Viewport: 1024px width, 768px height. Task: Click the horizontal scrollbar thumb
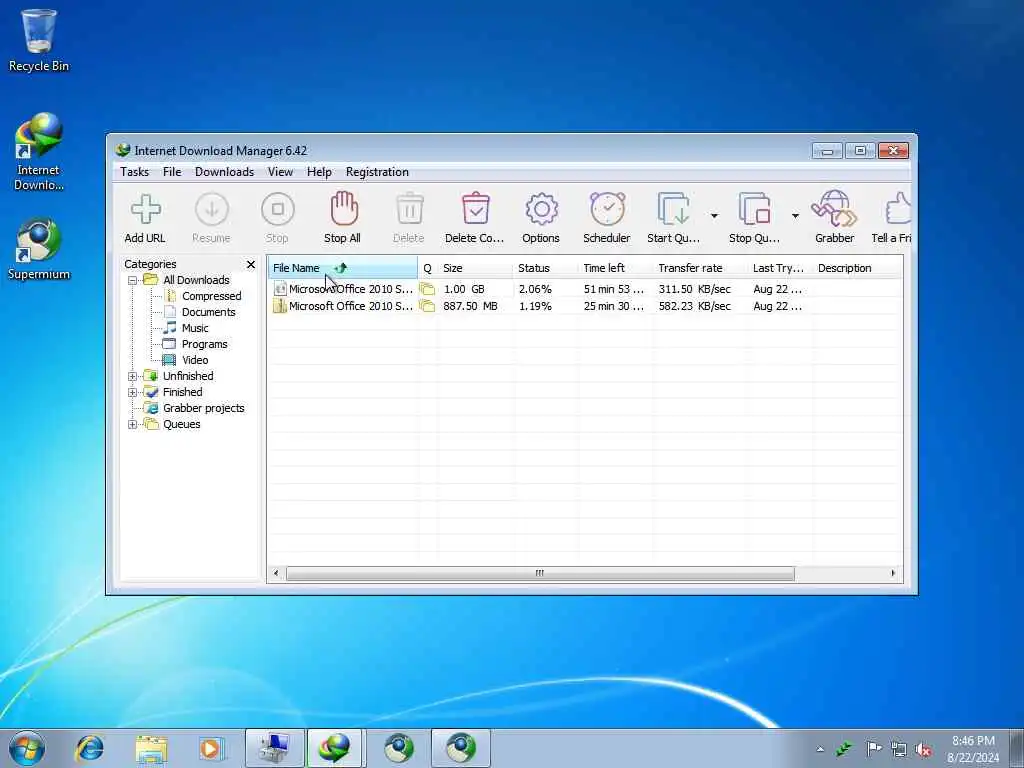[540, 573]
